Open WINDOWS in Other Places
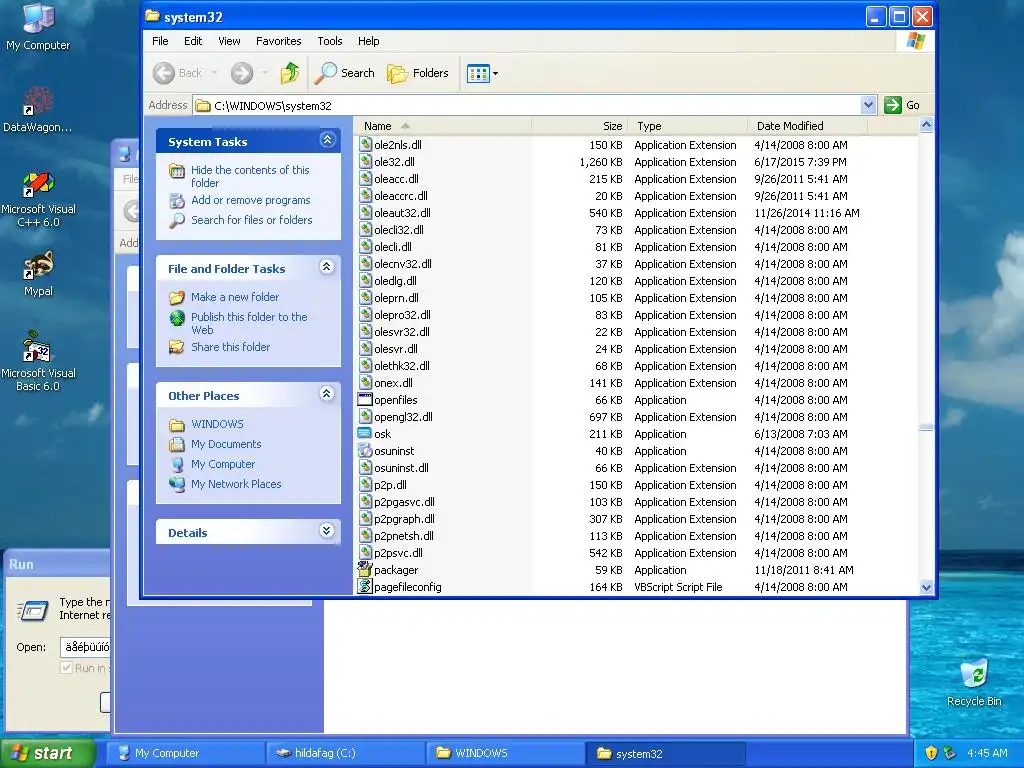The image size is (1024, 768). (x=217, y=424)
